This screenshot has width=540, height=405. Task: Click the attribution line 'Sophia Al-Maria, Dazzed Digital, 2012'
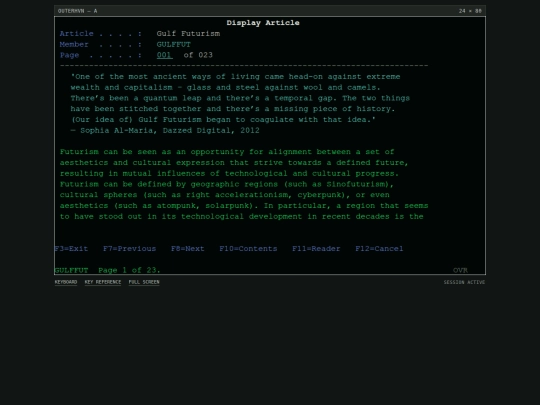[x=165, y=131]
